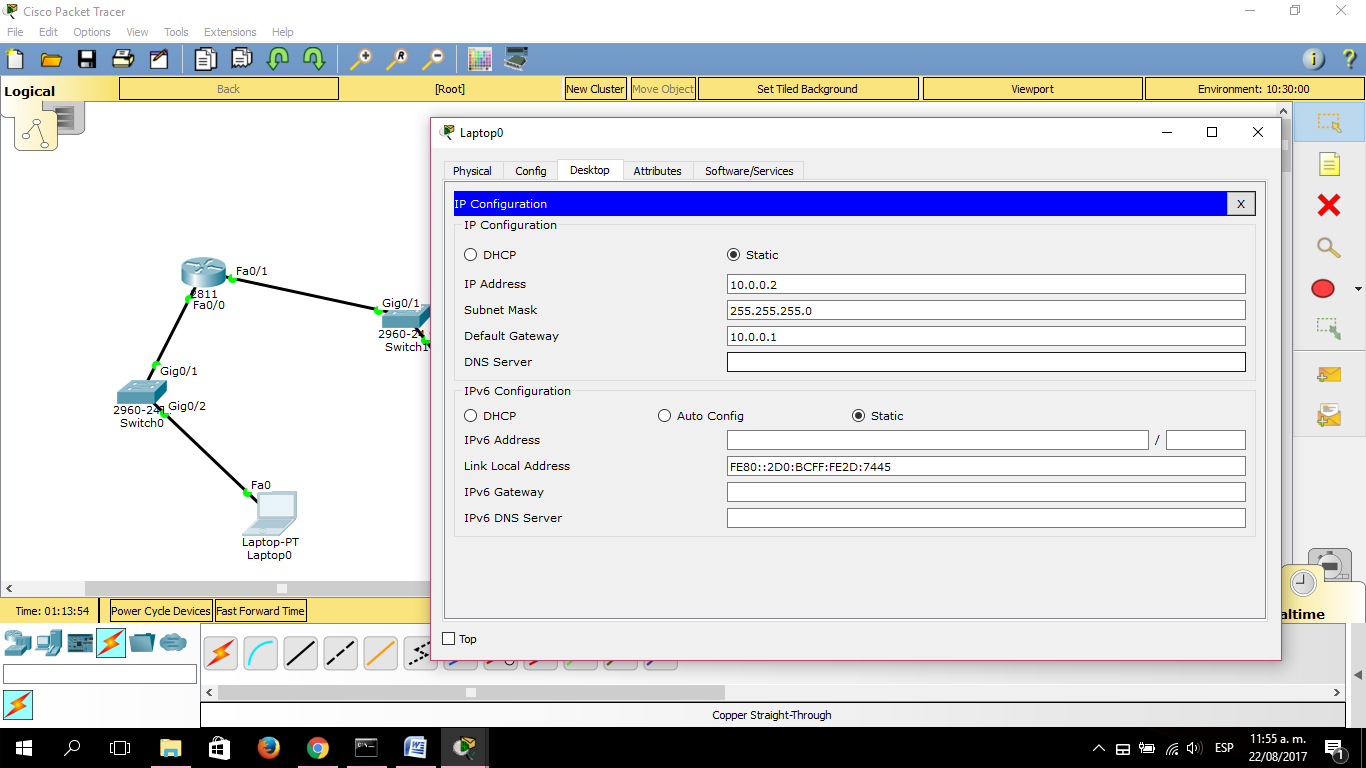Viewport: 1366px width, 768px height.
Task: Select the Components category icon
Action: click(x=80, y=642)
